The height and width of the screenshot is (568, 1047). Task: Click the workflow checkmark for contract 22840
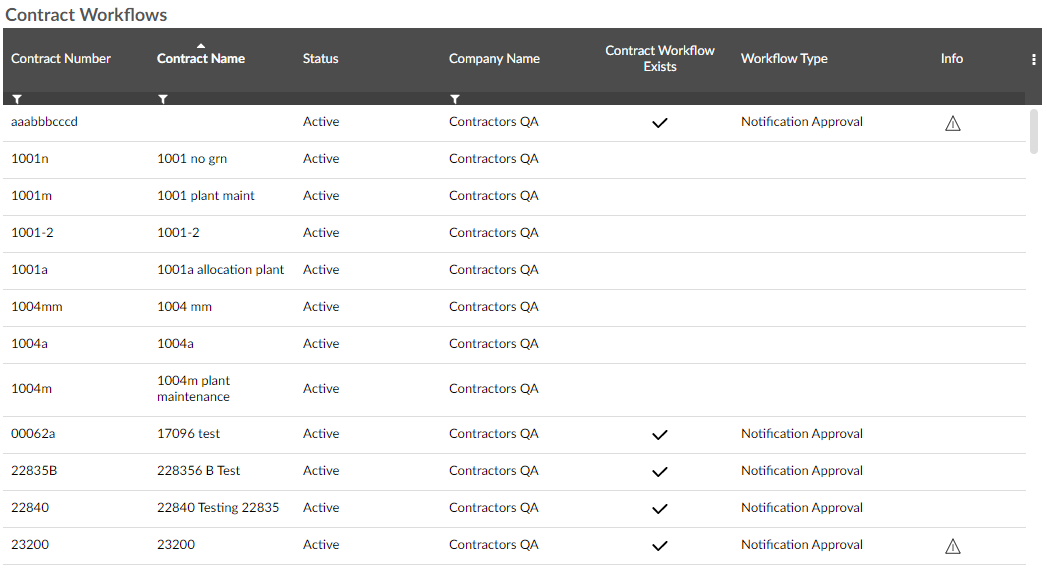(x=660, y=509)
